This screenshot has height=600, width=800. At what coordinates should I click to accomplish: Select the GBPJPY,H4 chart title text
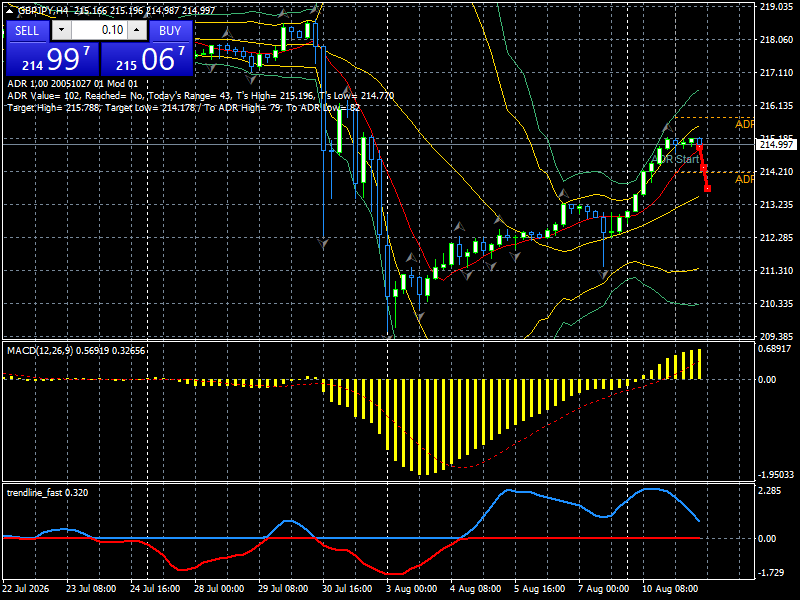click(x=42, y=10)
